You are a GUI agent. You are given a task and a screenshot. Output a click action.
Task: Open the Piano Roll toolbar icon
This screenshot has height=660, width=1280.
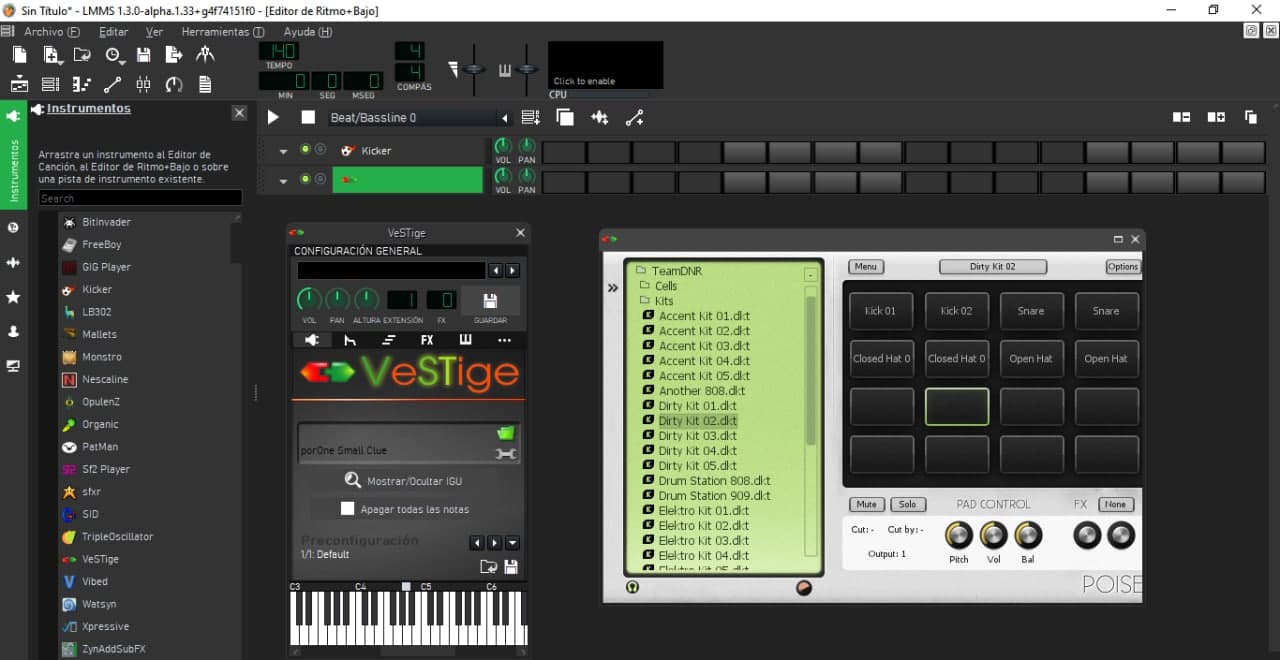pos(81,85)
